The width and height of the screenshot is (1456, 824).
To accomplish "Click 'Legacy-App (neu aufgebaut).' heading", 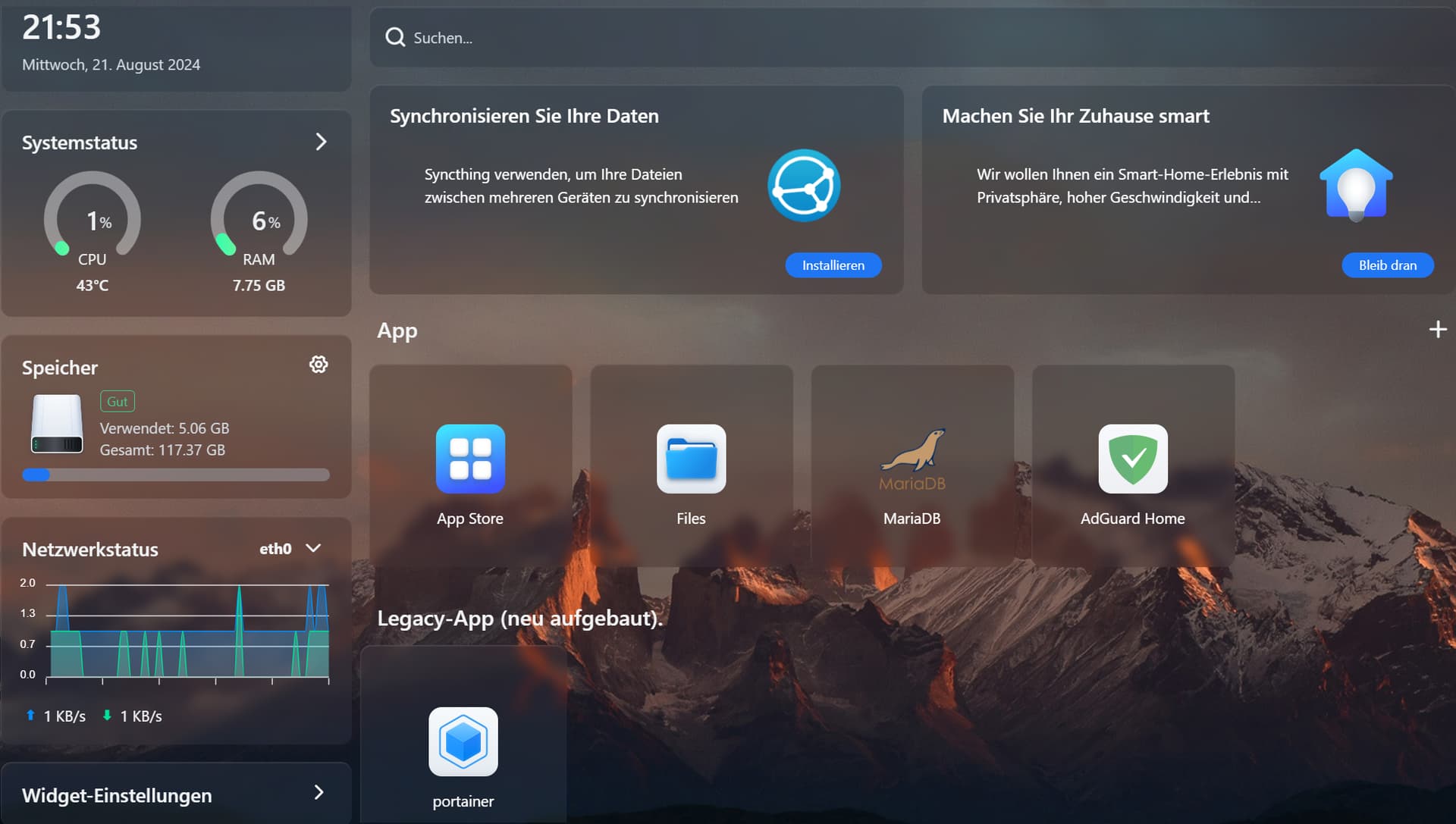I will (x=520, y=618).
